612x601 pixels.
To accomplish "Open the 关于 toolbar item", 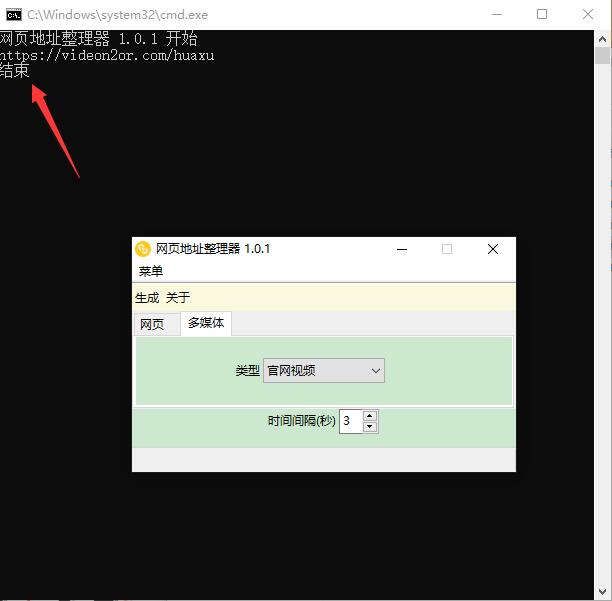I will [x=178, y=298].
